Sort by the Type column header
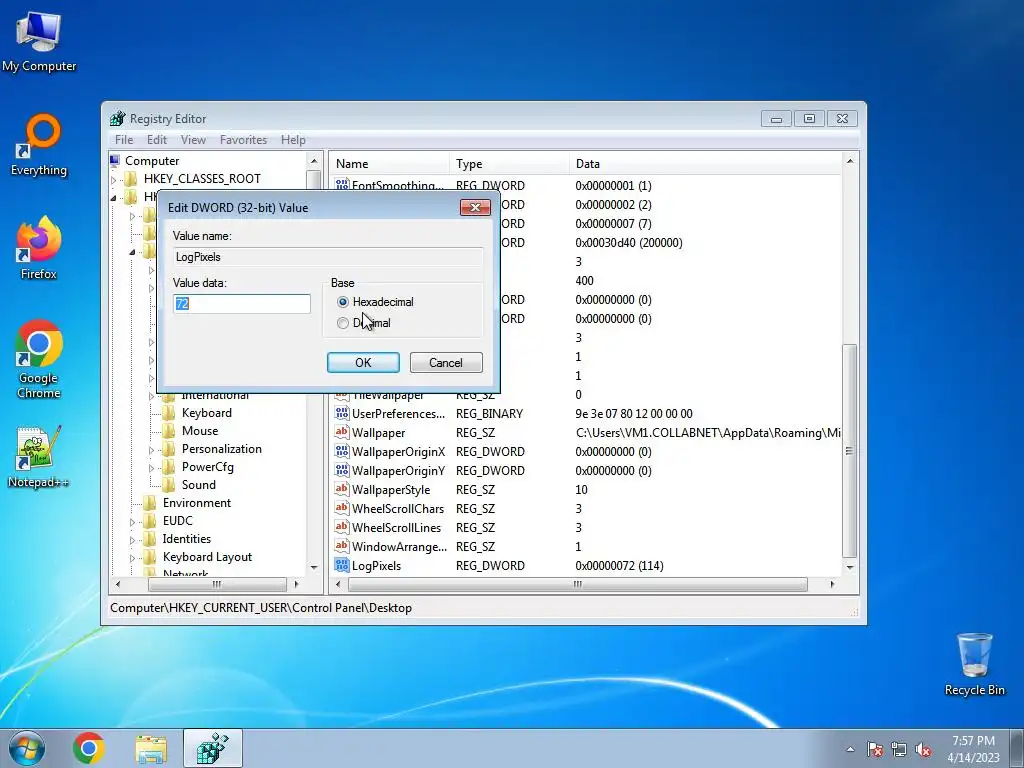The width and height of the screenshot is (1024, 768). pos(509,164)
